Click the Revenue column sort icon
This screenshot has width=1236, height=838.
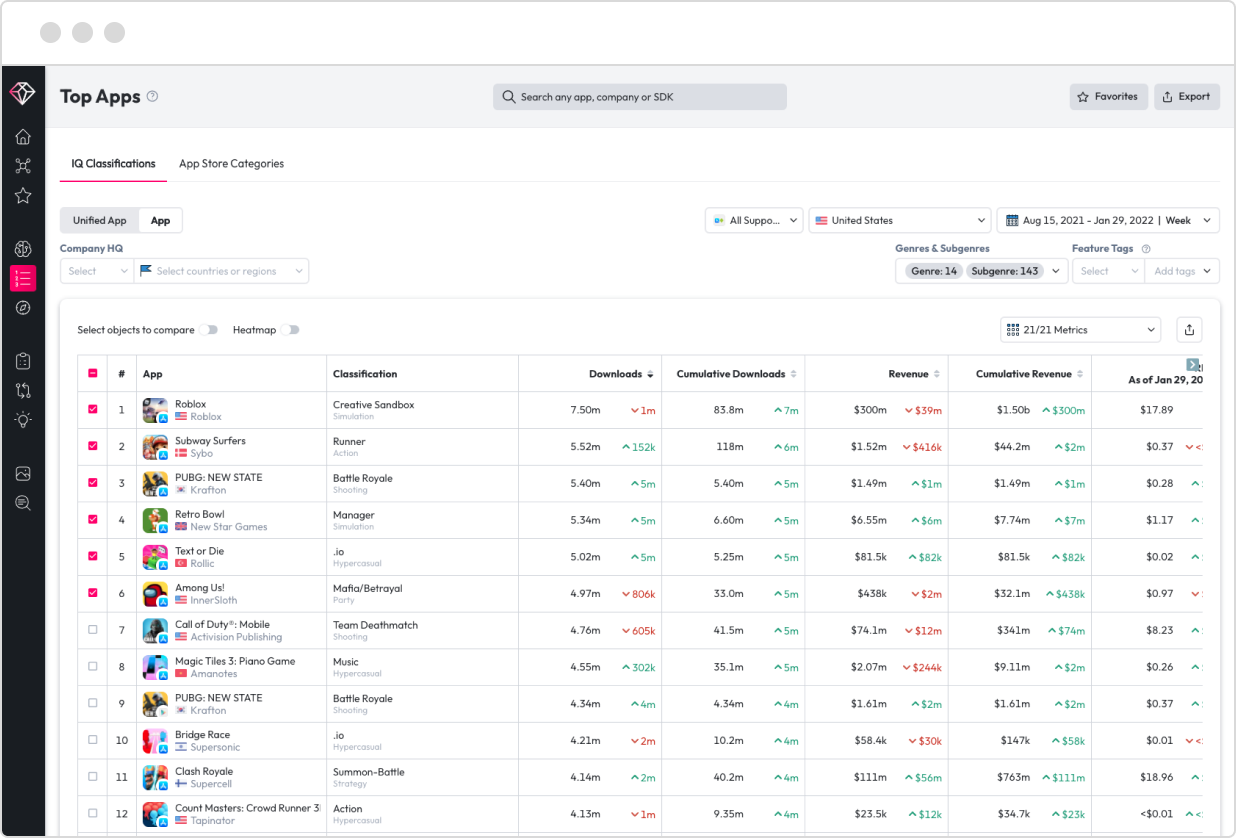coord(937,374)
